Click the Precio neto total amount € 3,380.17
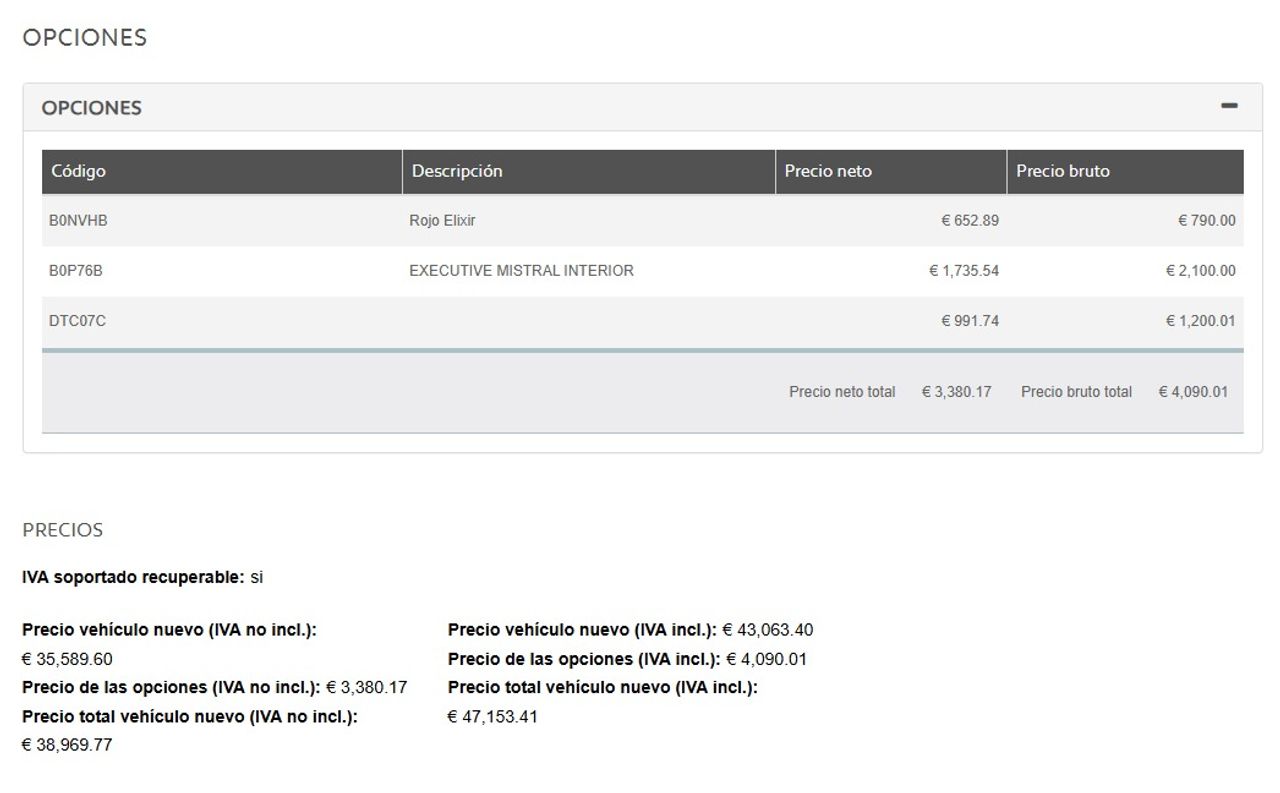1280x793 pixels. pos(956,392)
